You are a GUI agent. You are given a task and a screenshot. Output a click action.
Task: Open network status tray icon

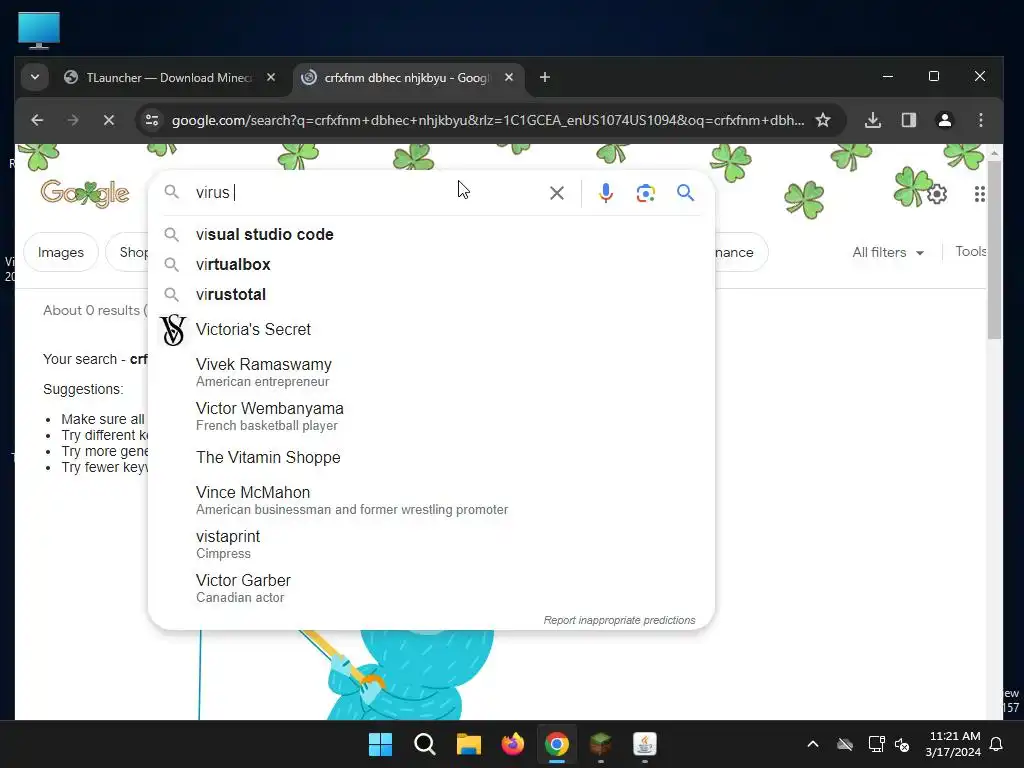tap(876, 744)
